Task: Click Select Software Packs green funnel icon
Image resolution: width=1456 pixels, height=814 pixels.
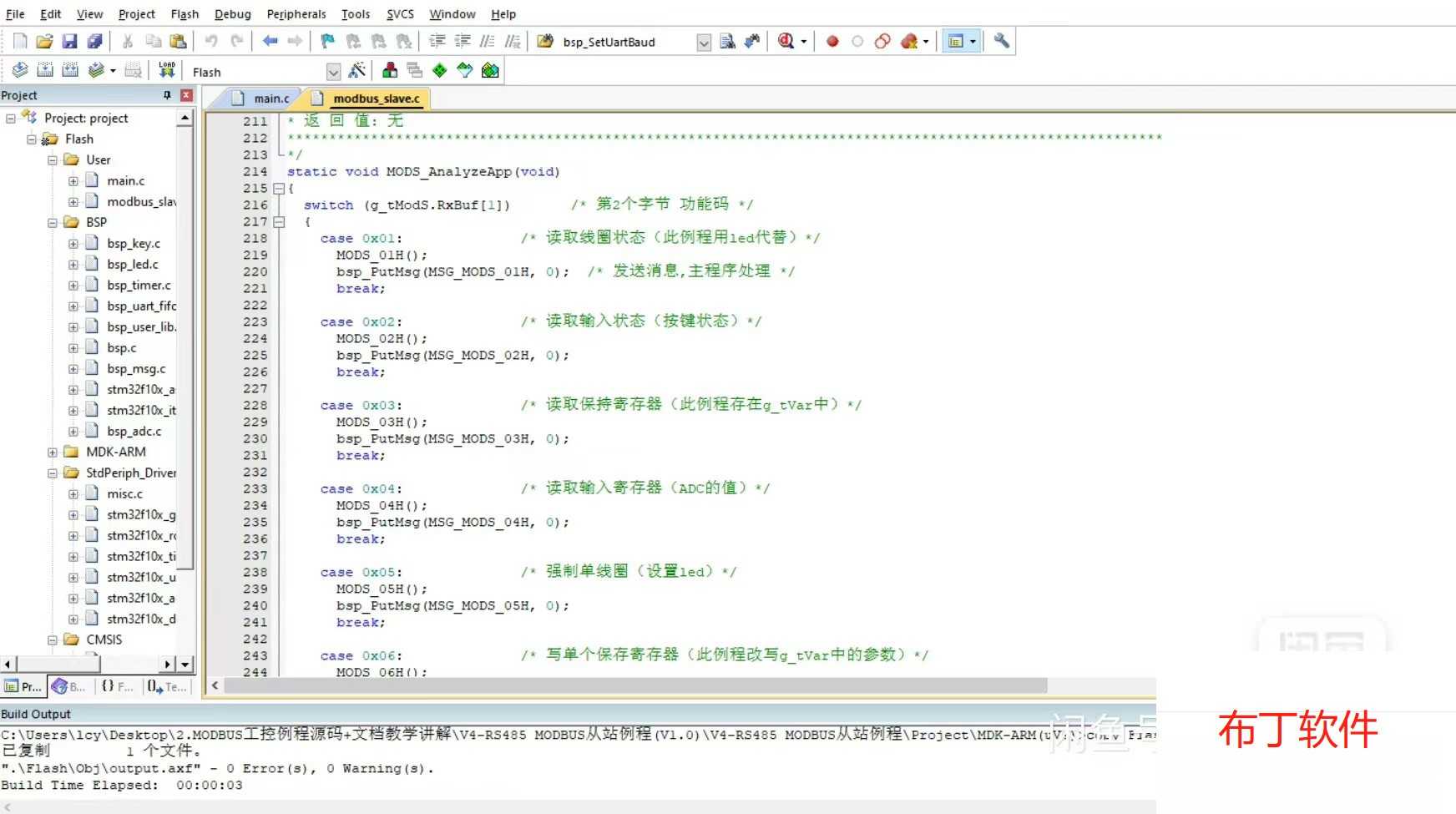Action: (x=465, y=70)
